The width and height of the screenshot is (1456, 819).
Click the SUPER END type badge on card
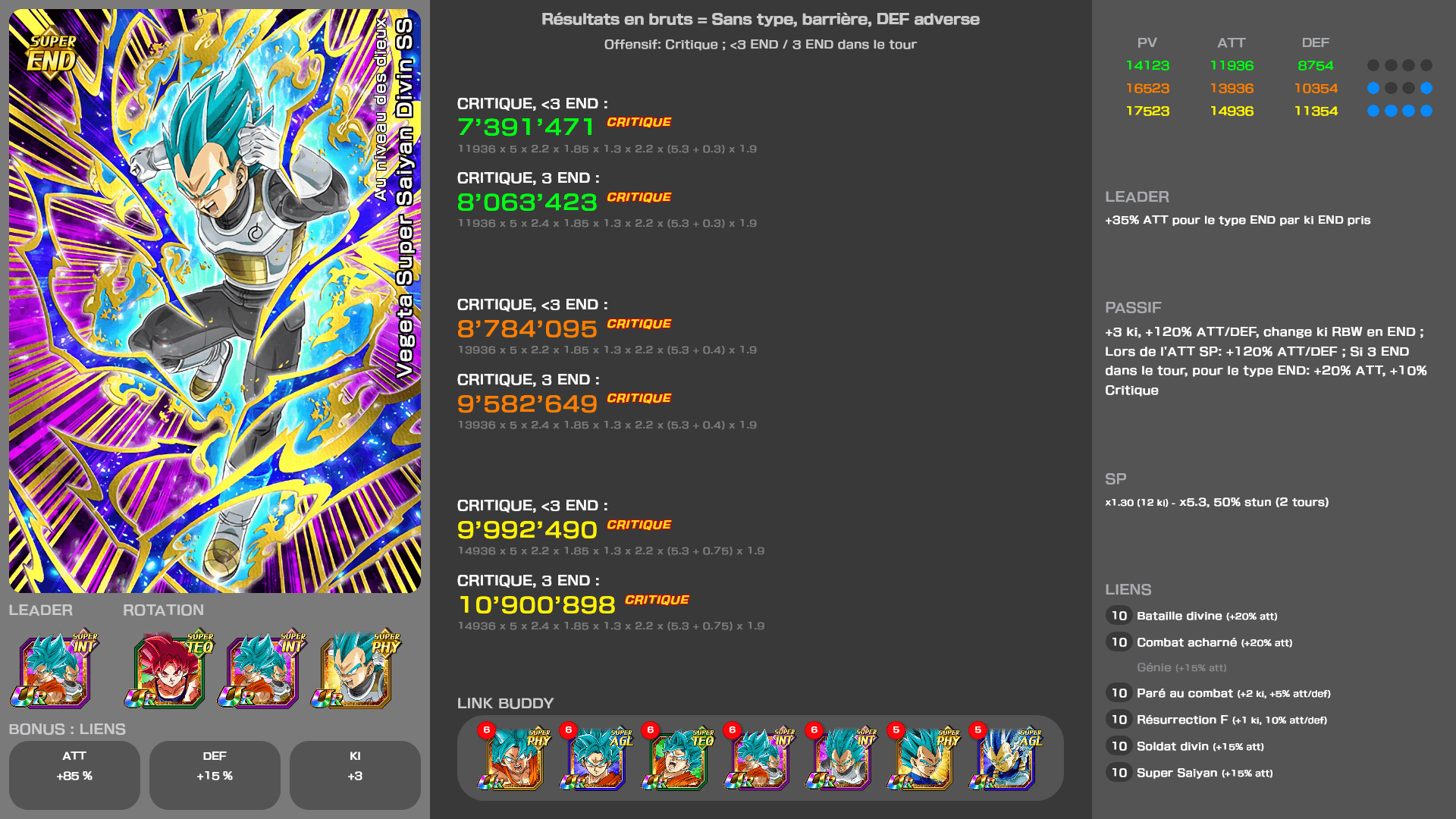tap(52, 53)
